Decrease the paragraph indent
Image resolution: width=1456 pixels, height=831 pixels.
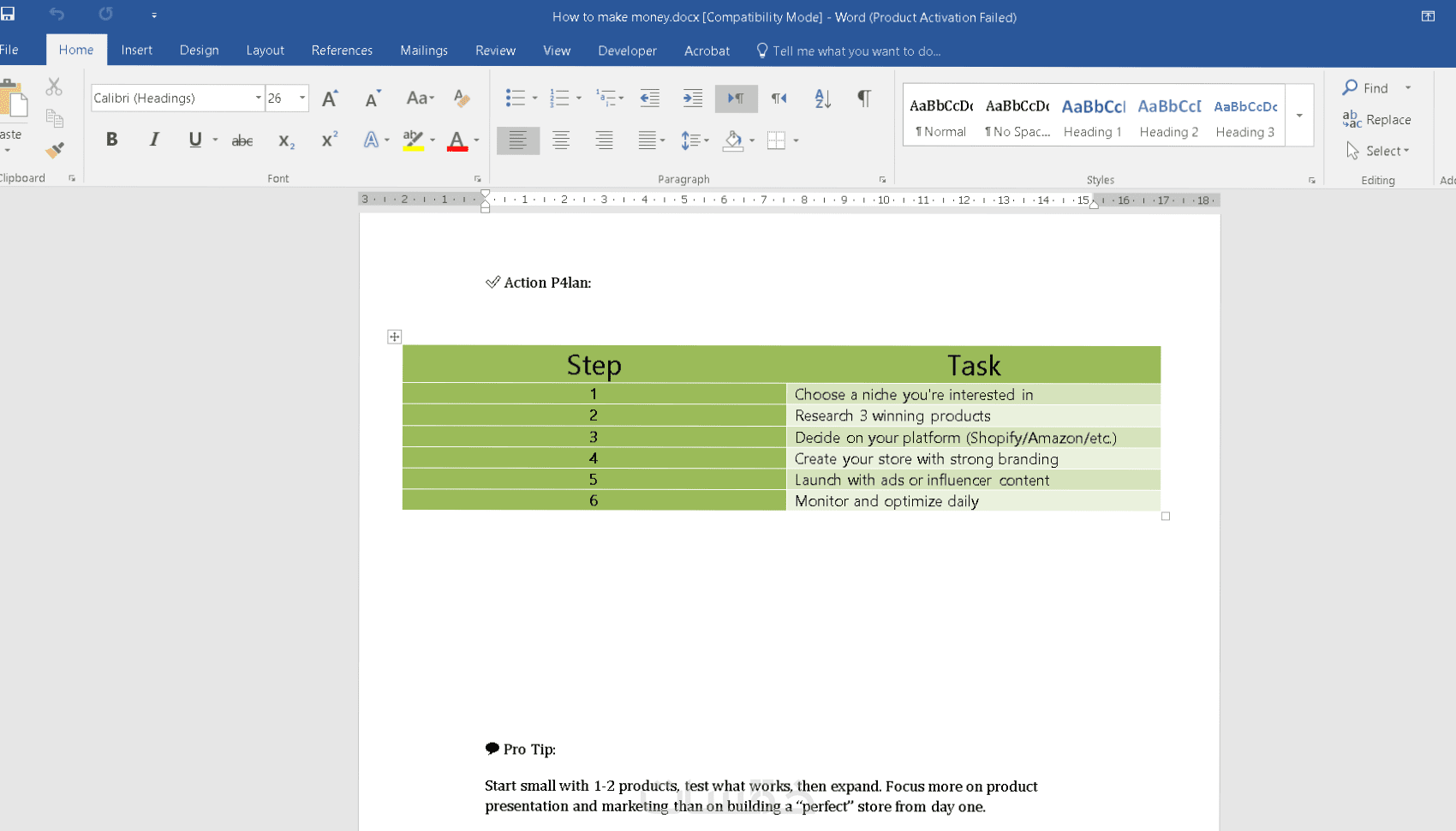pos(650,99)
